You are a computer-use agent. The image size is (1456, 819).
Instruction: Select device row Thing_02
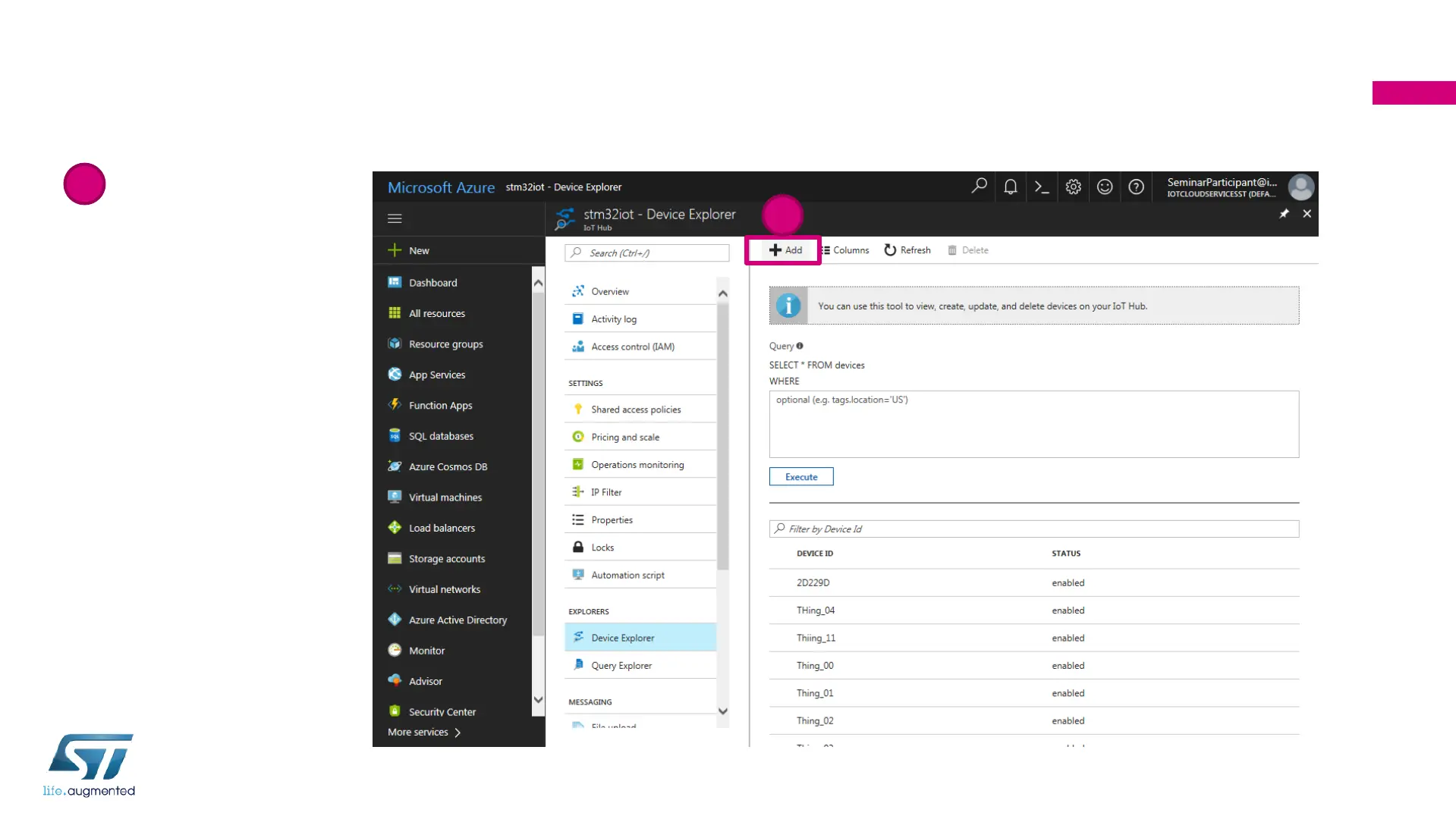click(x=1033, y=720)
